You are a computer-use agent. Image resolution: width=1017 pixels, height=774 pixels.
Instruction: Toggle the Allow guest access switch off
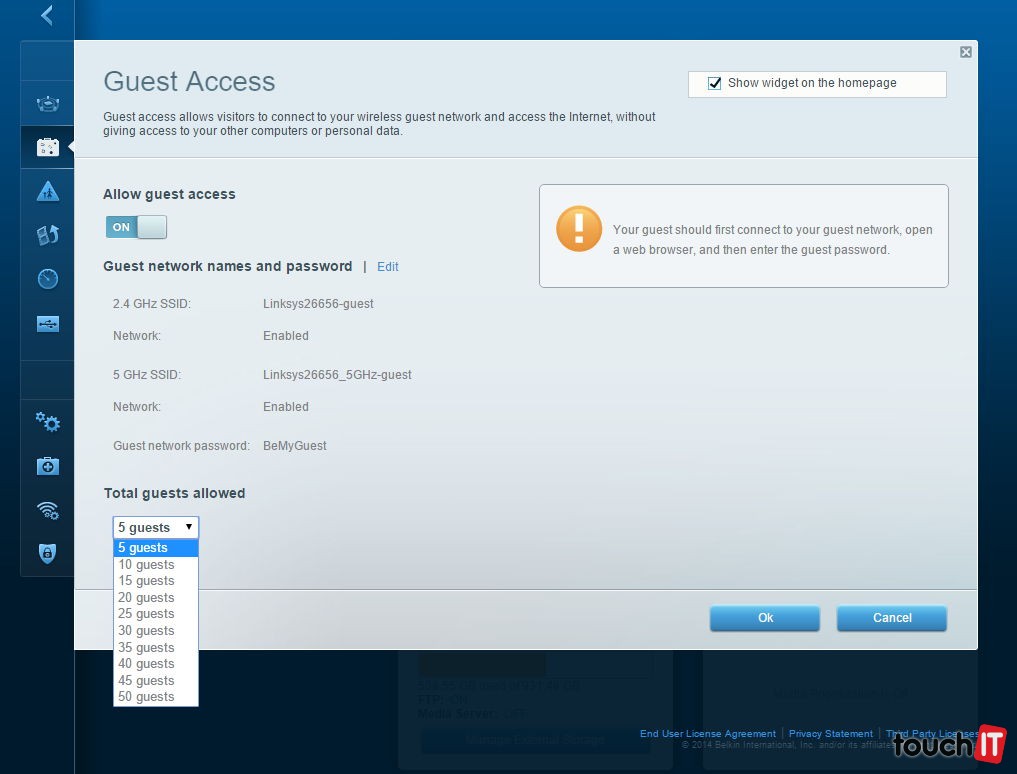(136, 227)
